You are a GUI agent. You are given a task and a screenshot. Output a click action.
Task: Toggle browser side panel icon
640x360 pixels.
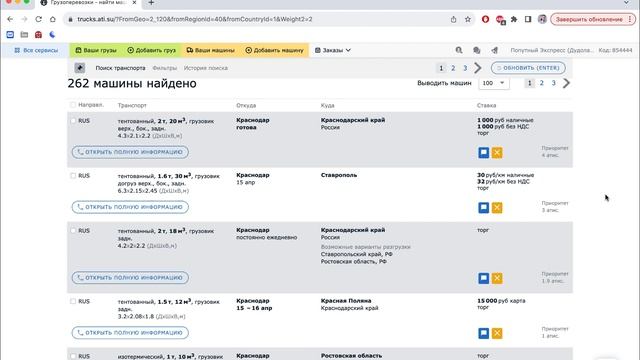click(x=528, y=19)
